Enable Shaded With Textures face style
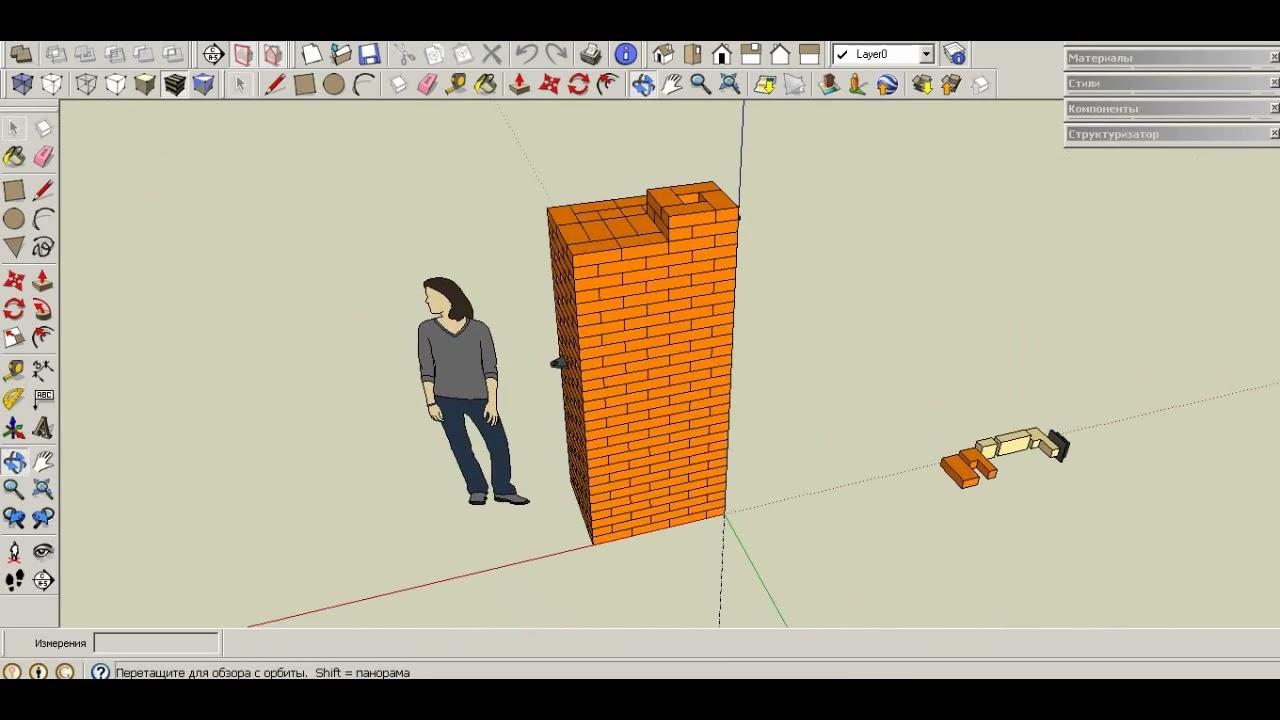The height and width of the screenshot is (720, 1280). pyautogui.click(x=175, y=85)
